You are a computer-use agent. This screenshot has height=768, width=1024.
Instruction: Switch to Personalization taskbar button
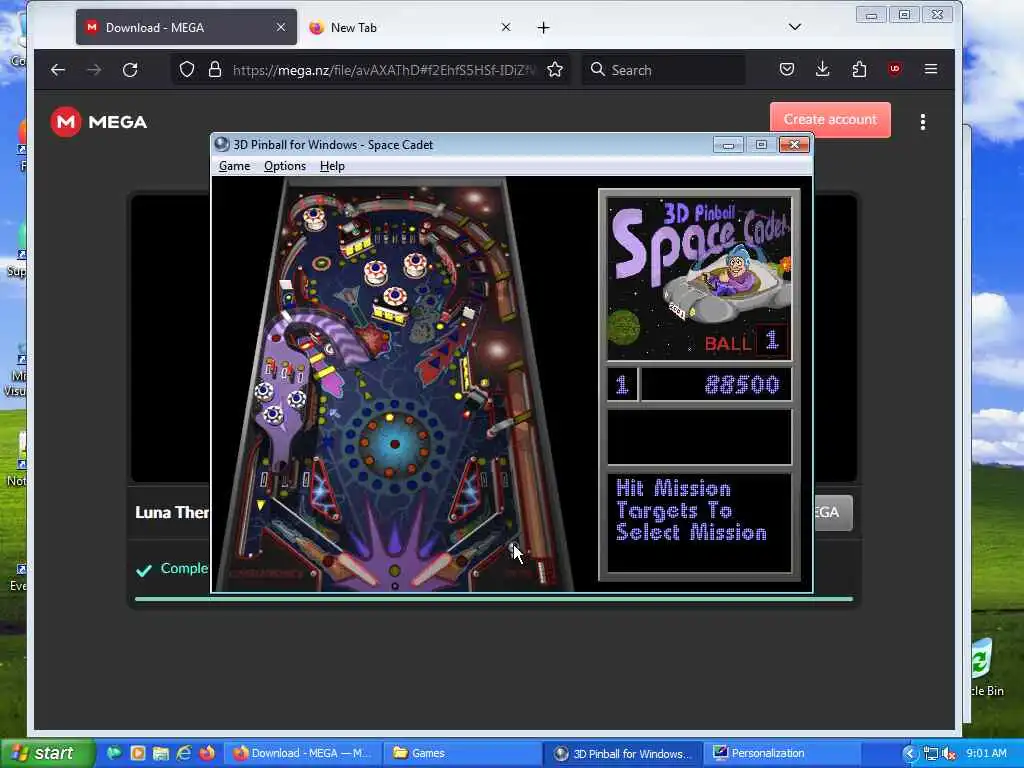[782, 753]
